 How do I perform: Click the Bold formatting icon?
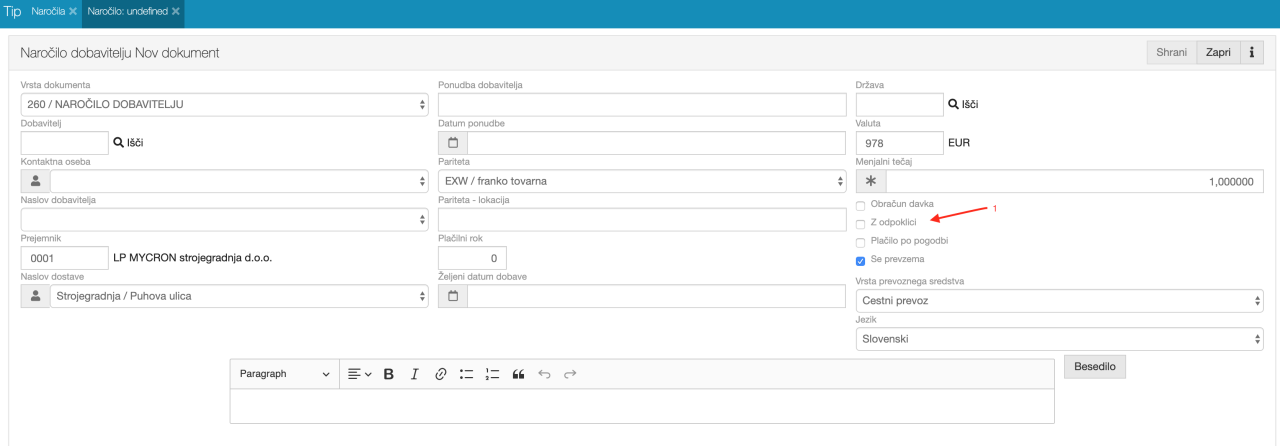[x=389, y=374]
